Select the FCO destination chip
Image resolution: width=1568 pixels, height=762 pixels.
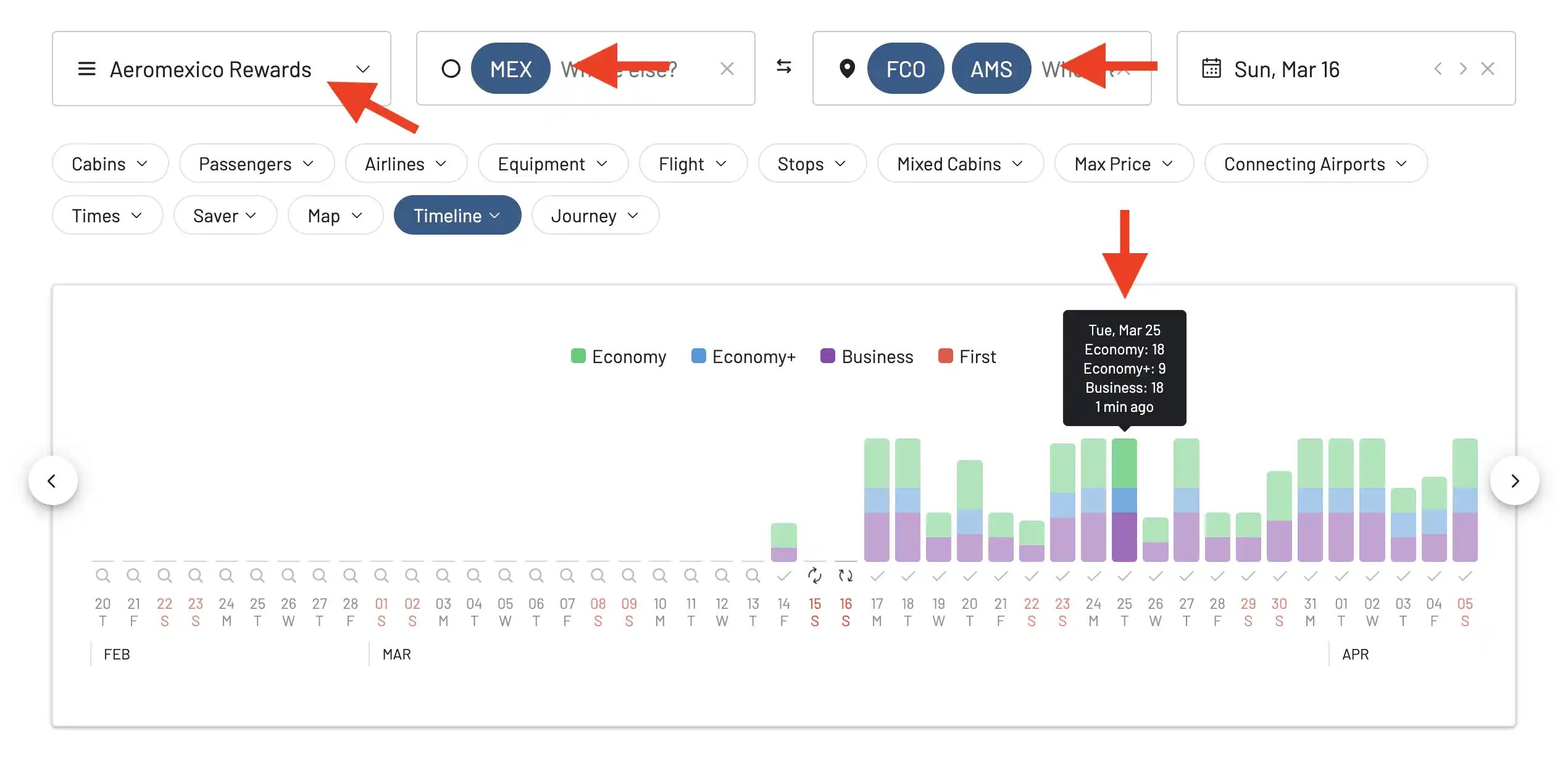pos(905,69)
